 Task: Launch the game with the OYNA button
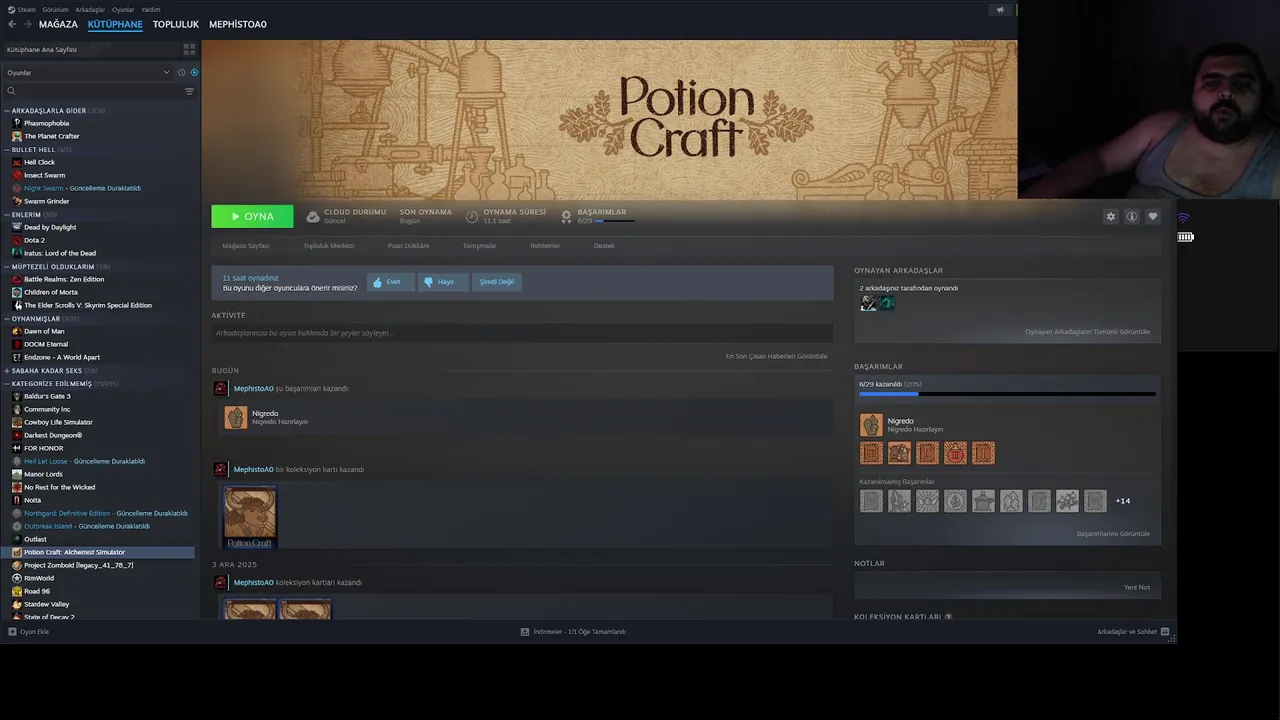pos(252,216)
